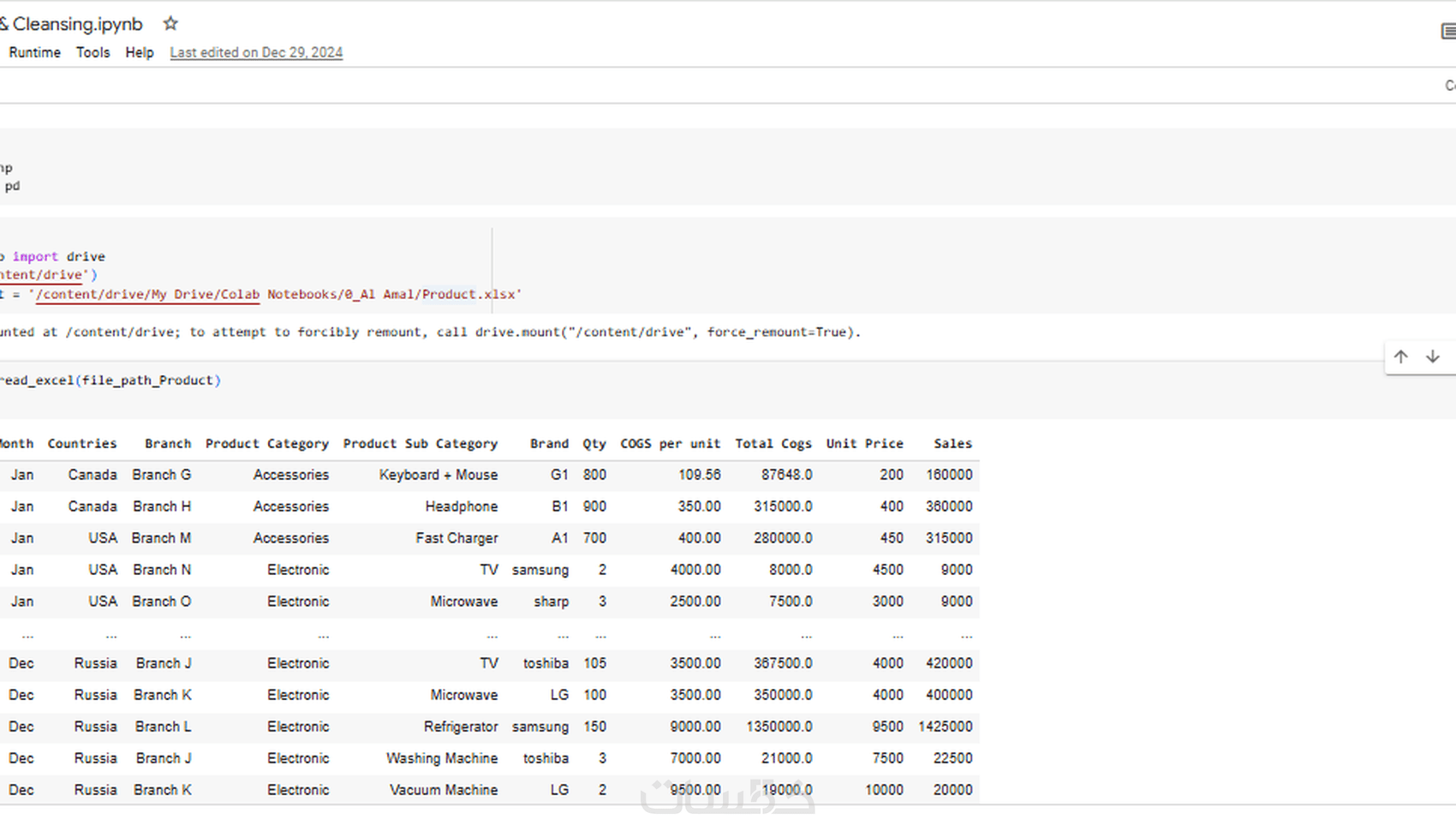Screen dimensions: 1456x831
Task: Select the 'Branch N' cell
Action: 162,570
